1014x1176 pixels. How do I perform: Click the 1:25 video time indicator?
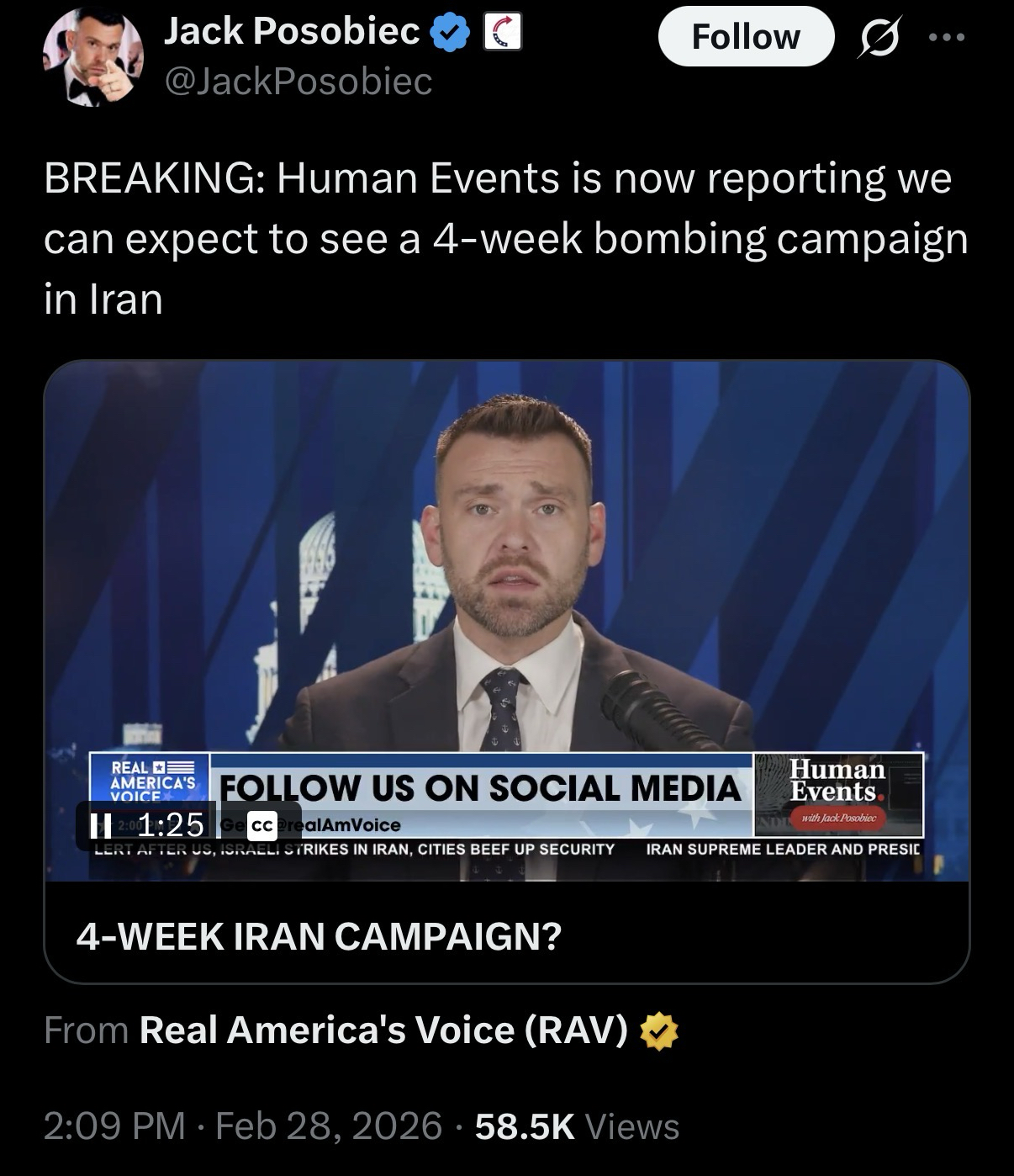click(171, 825)
